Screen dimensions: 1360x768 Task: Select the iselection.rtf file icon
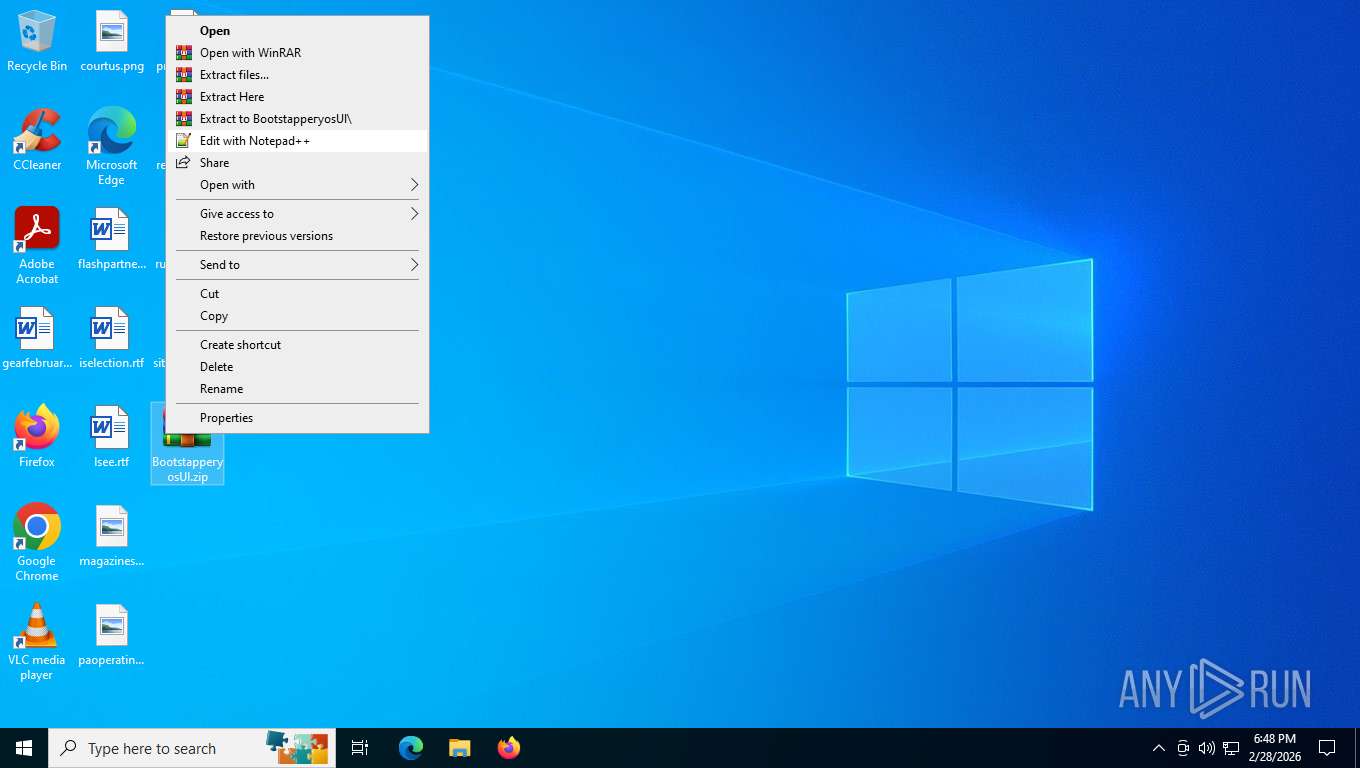112,339
